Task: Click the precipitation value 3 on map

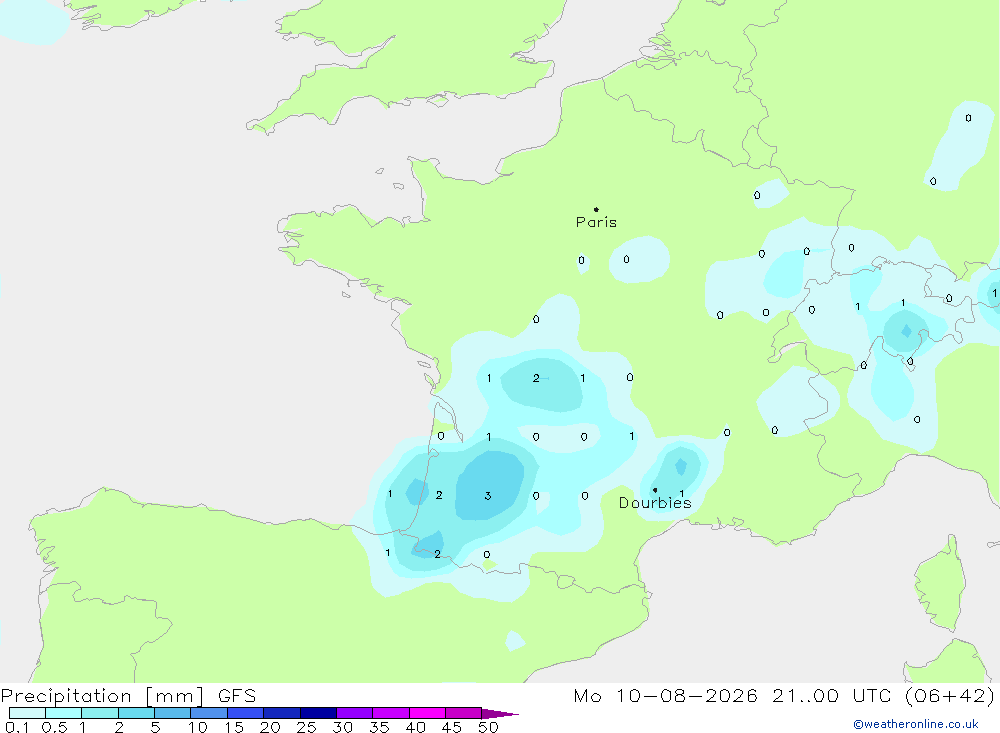Action: coord(488,496)
